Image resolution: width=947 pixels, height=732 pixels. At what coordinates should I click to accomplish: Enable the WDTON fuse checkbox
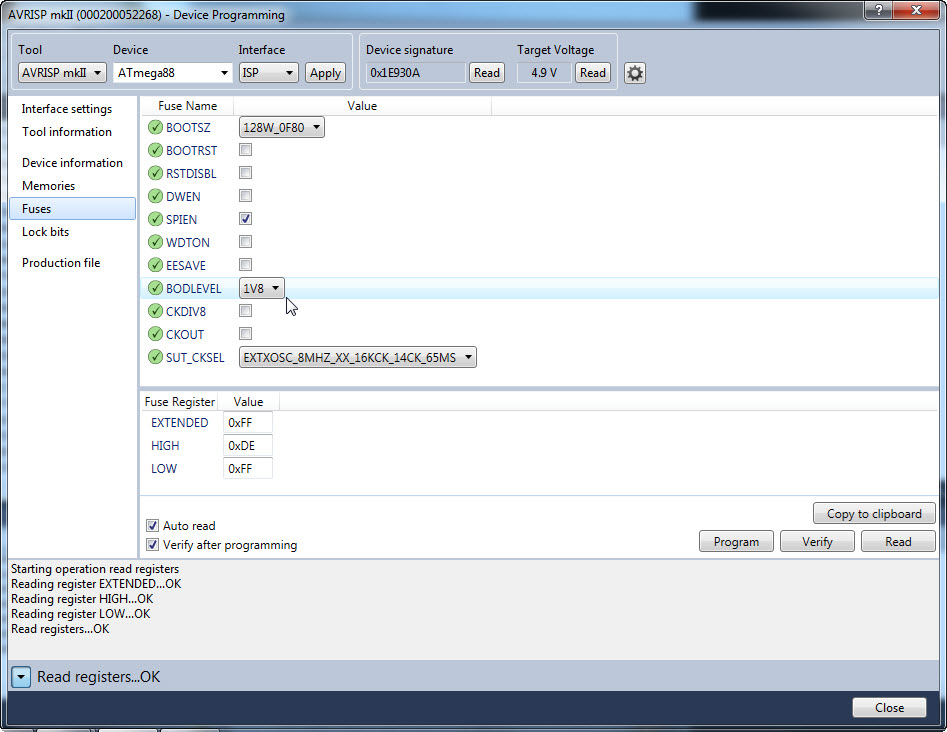click(x=245, y=242)
